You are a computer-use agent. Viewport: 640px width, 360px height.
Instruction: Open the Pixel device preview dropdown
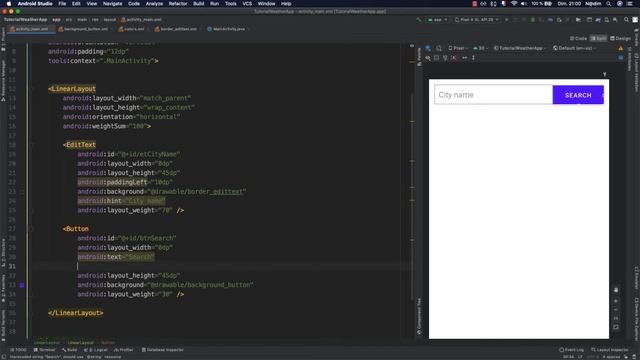(x=458, y=48)
